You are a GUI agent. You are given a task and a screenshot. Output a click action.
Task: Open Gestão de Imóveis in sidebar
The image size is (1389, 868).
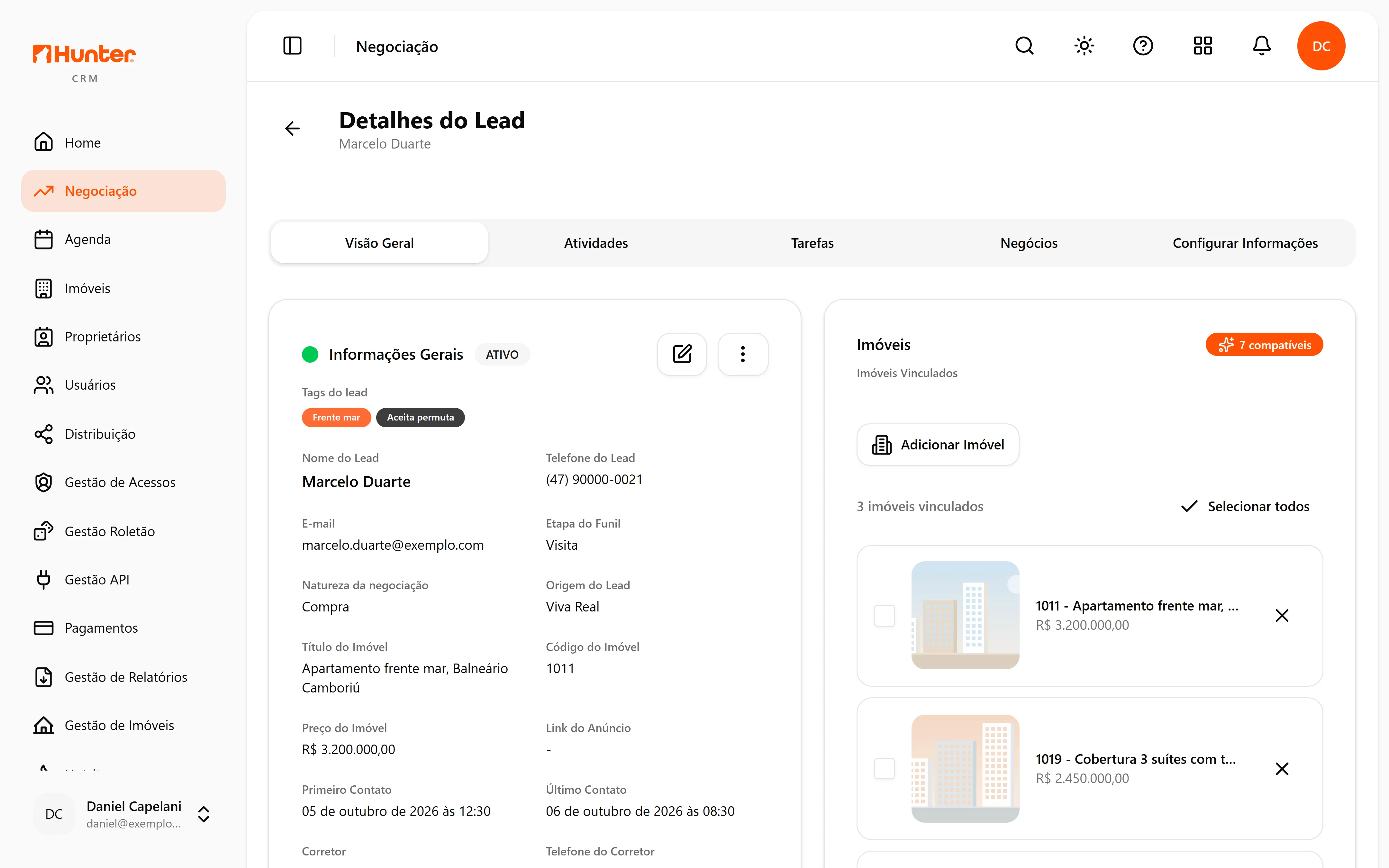[123, 725]
